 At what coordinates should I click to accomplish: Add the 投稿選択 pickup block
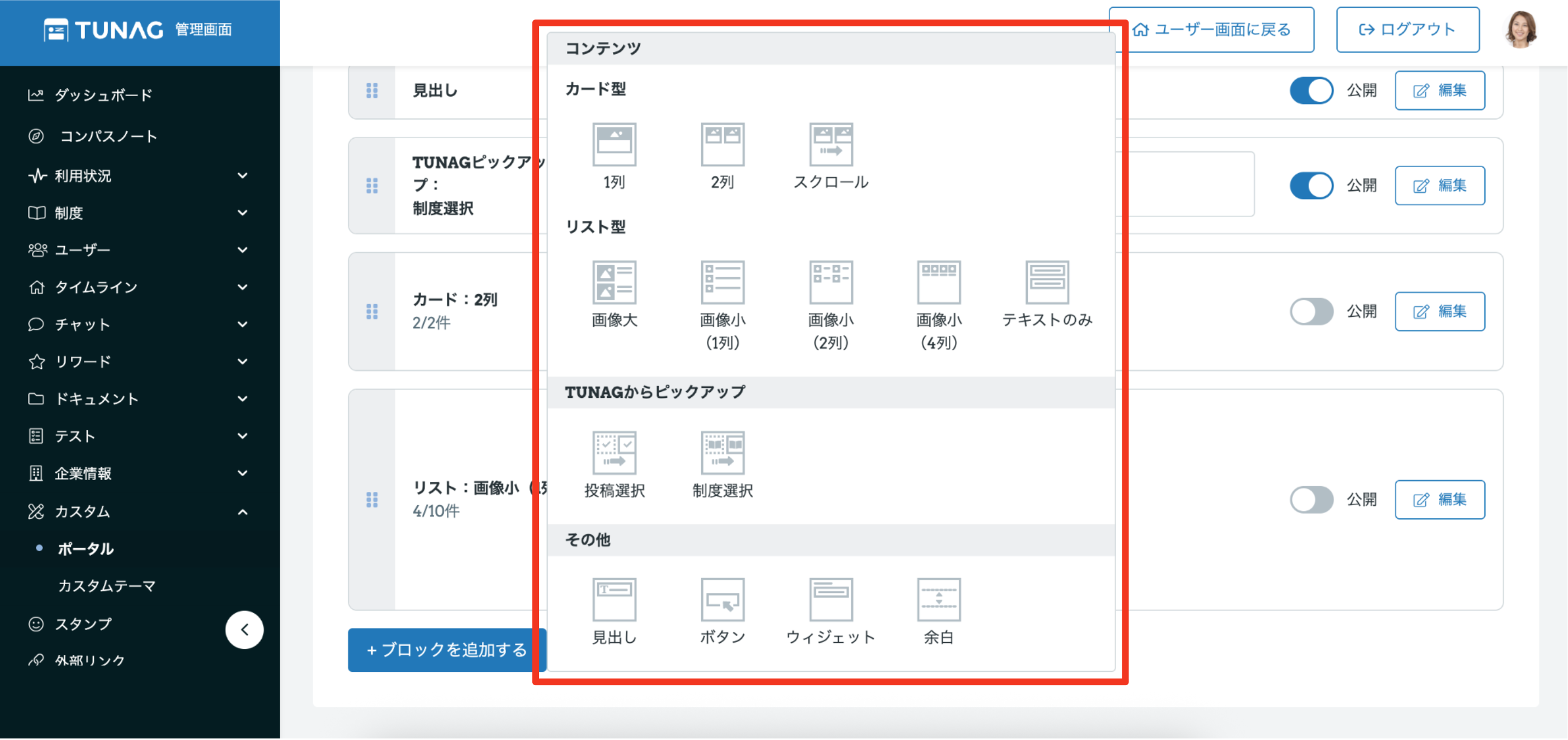[613, 453]
